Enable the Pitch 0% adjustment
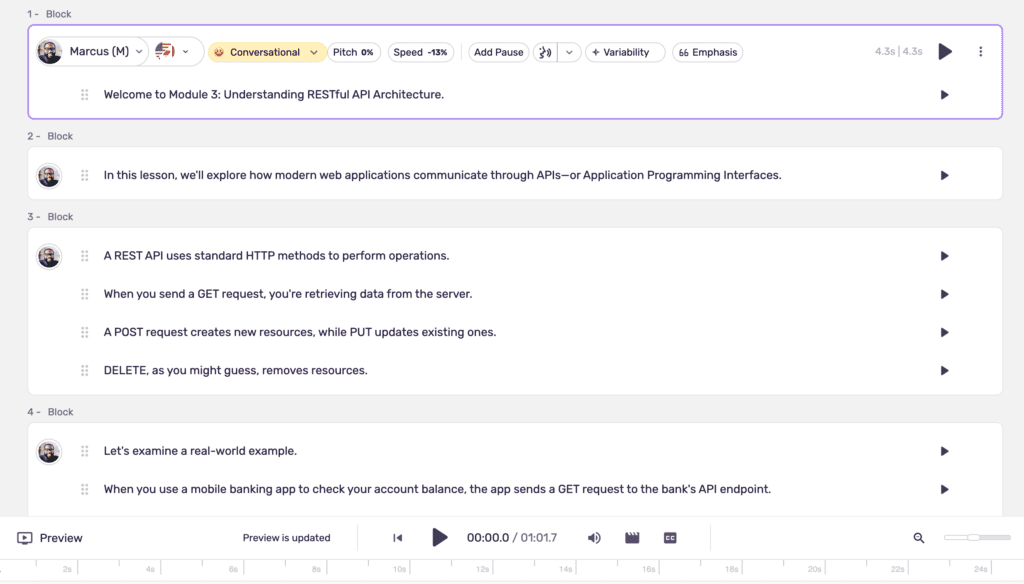1024x584 pixels. (355, 52)
